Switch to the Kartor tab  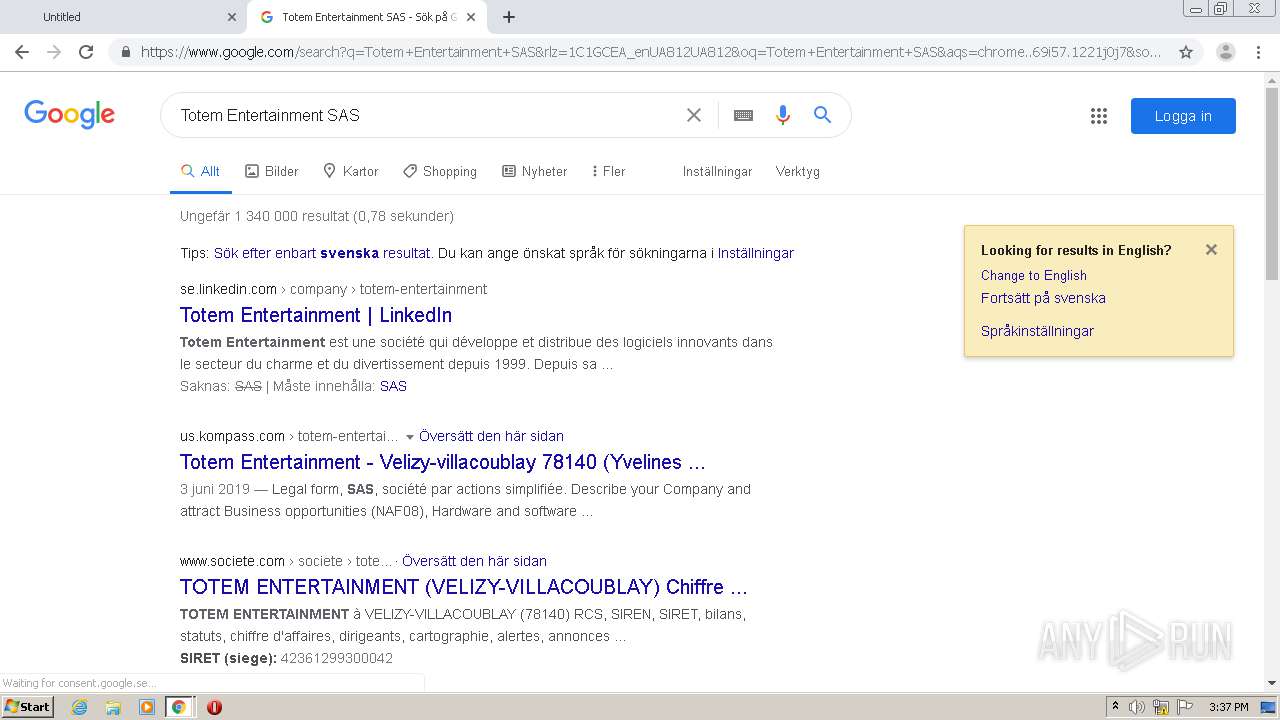pos(351,171)
